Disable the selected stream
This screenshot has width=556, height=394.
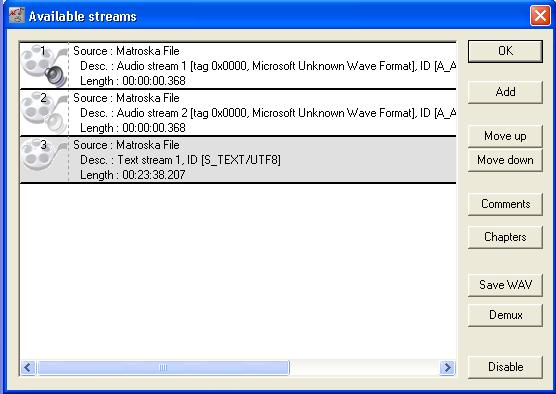[505, 367]
